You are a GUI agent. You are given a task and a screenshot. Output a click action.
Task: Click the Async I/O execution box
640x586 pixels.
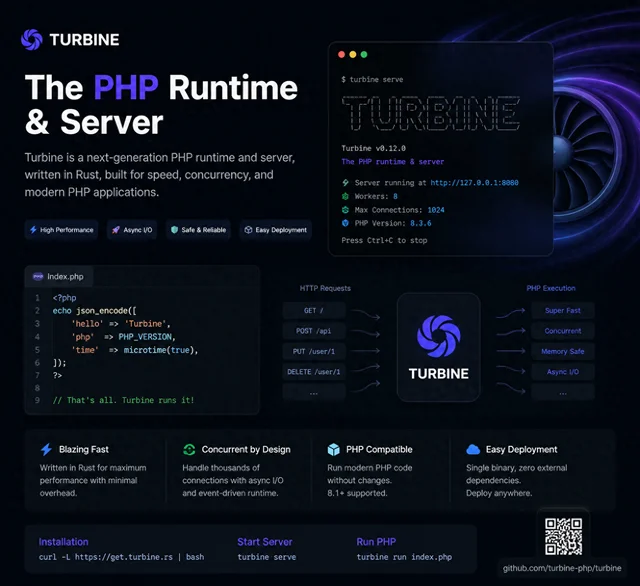[563, 372]
